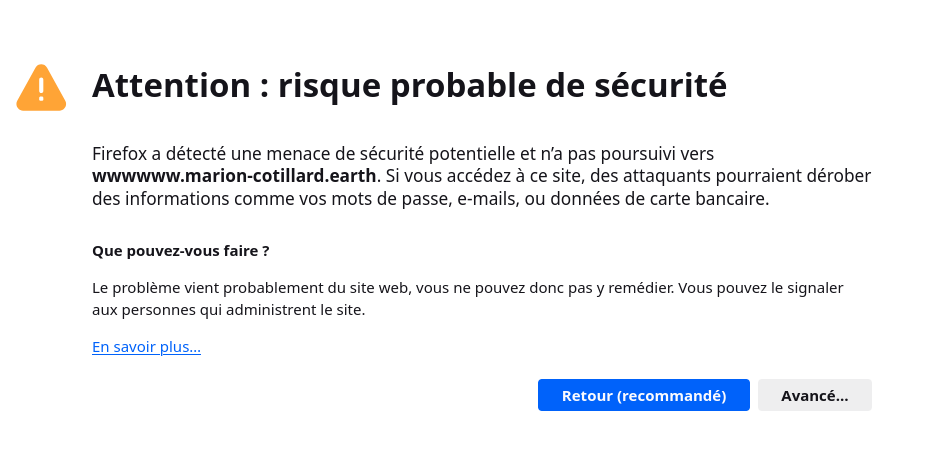930x473 pixels.
Task: Click the "Attention : risque probable de sécurité" heading
Action: pyautogui.click(x=409, y=86)
